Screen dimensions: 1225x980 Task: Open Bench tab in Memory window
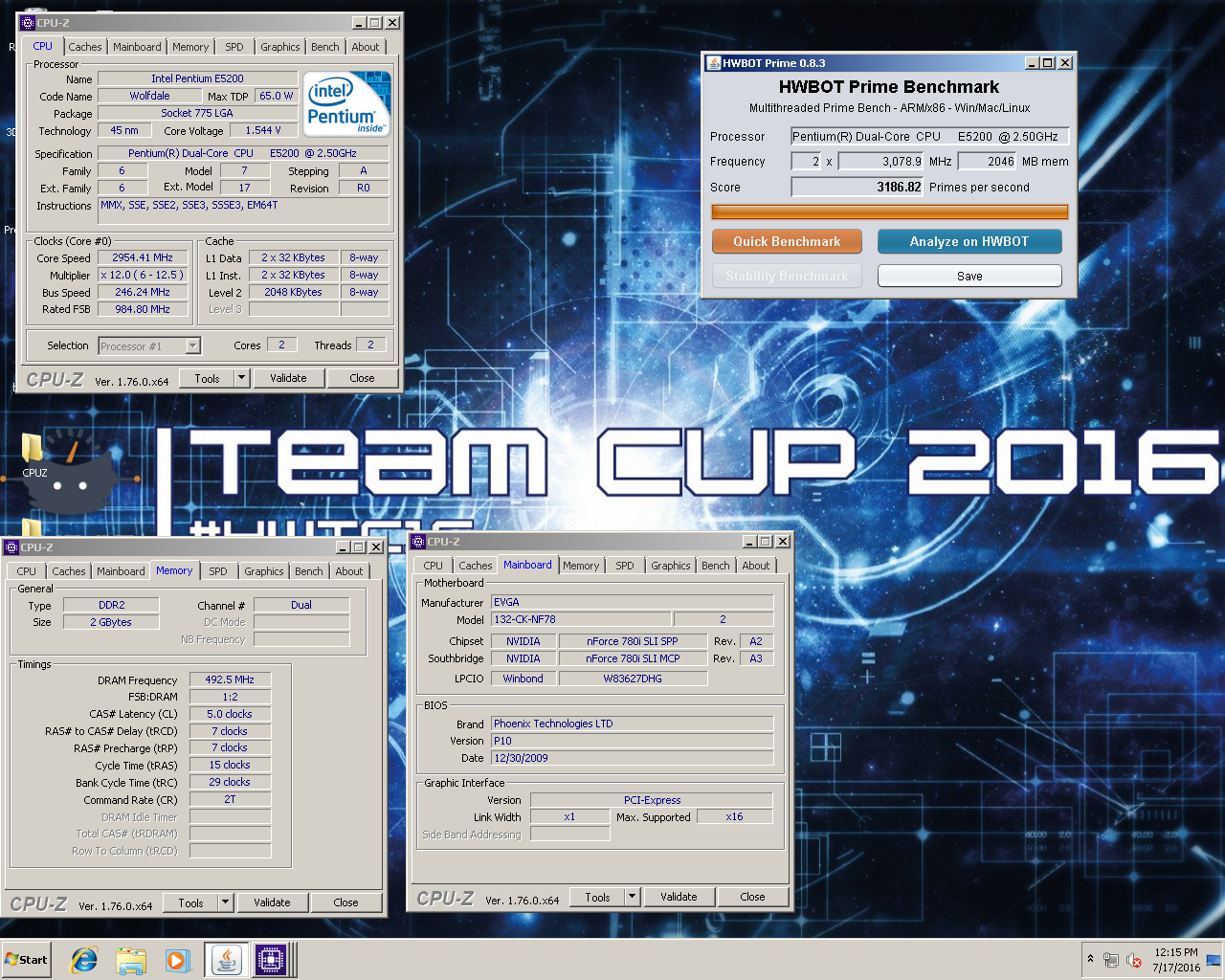tap(309, 571)
